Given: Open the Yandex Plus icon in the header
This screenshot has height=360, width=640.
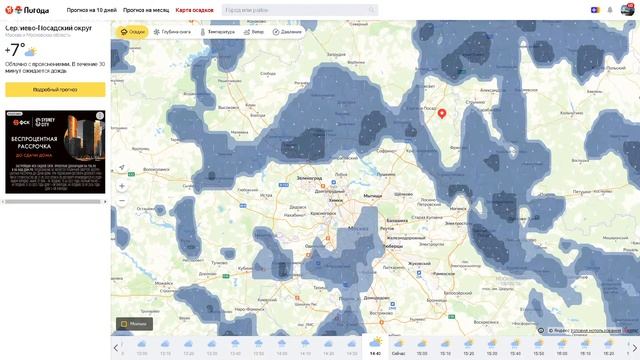Looking at the screenshot, I should [596, 10].
